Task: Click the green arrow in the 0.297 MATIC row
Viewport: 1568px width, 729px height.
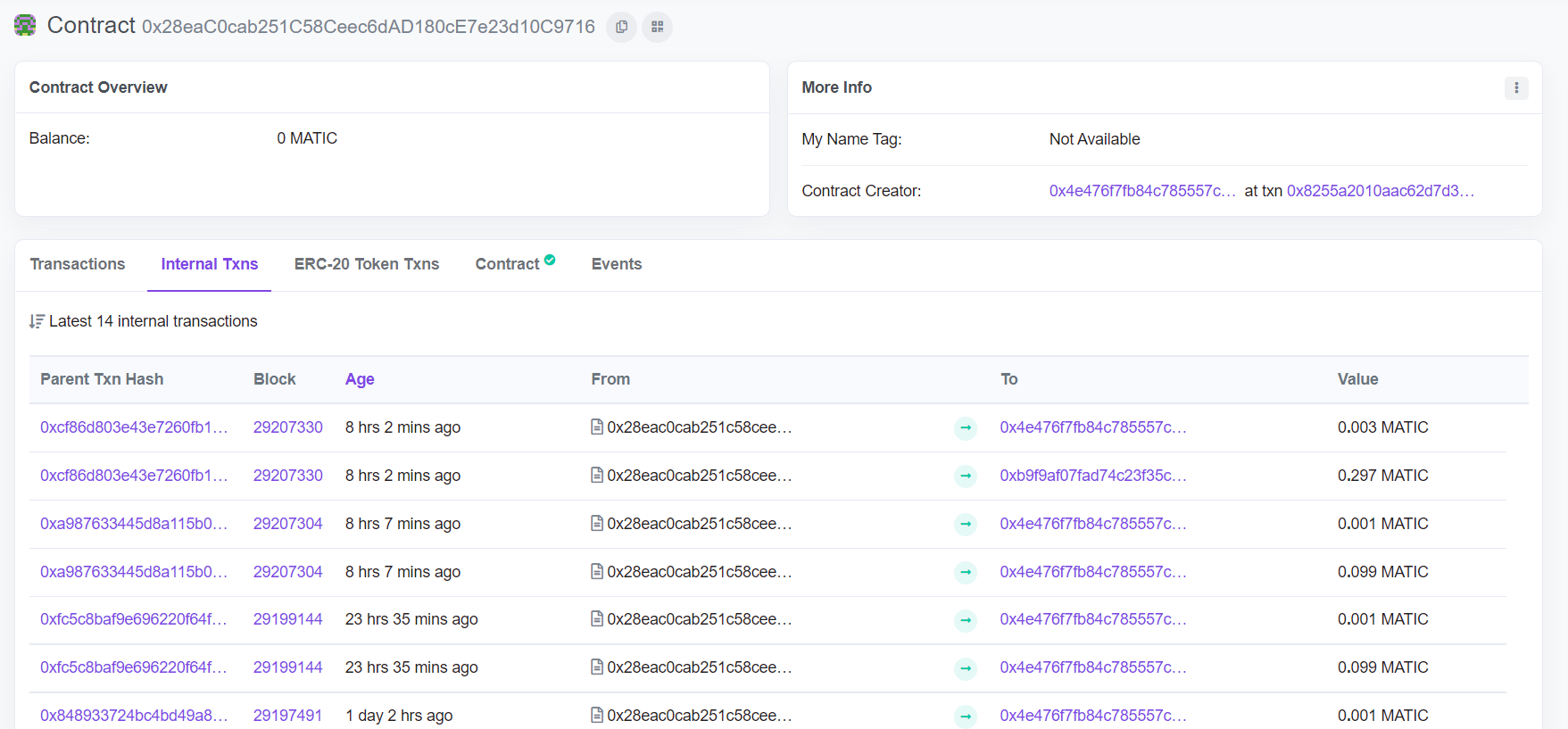Action: coord(966,476)
